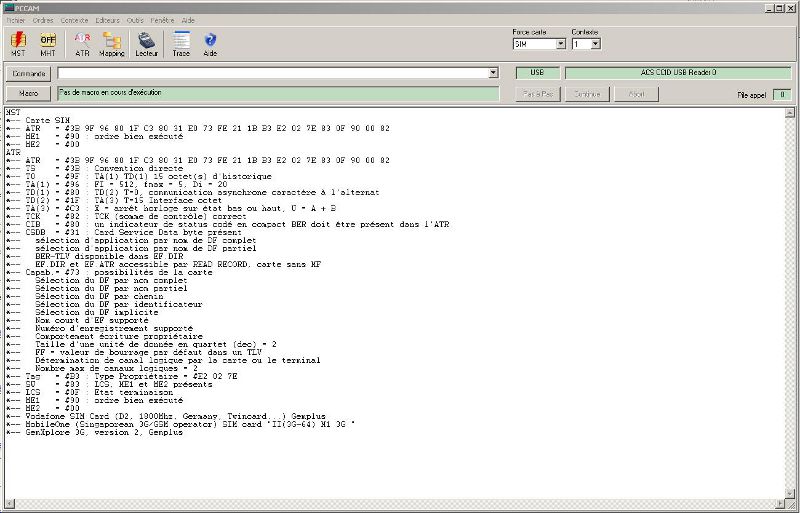Image resolution: width=800 pixels, height=513 pixels.
Task: Click the ATR toolbar icon
Action: pos(82,41)
